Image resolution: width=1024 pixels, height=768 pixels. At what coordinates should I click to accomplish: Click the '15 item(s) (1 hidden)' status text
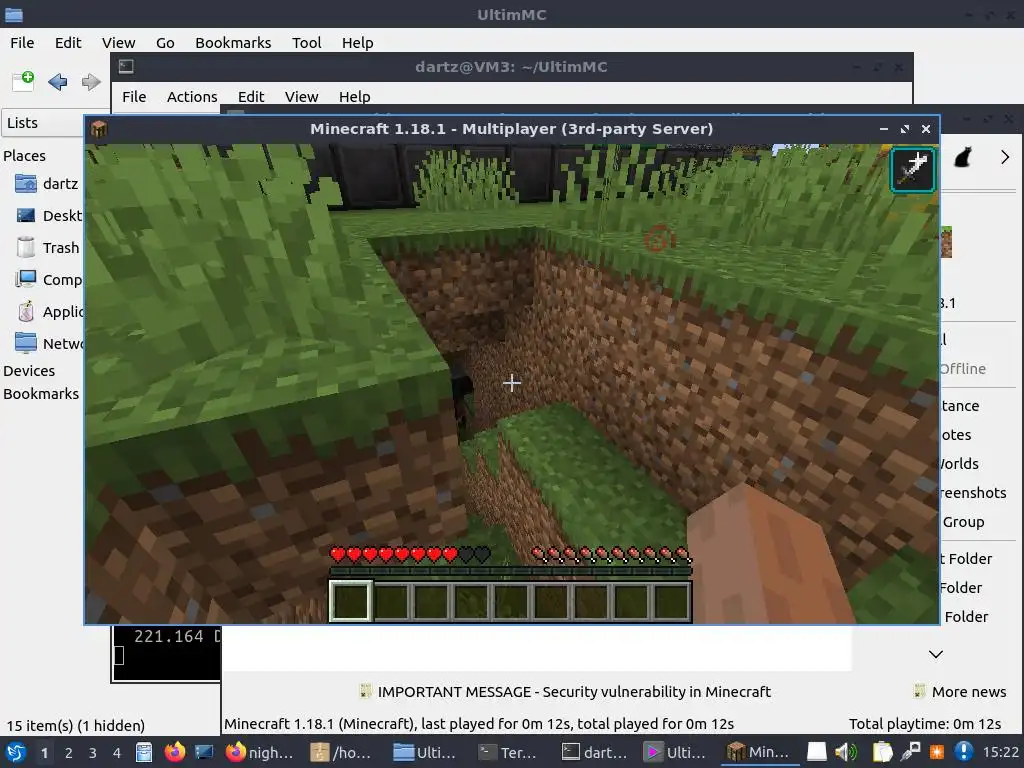[76, 726]
